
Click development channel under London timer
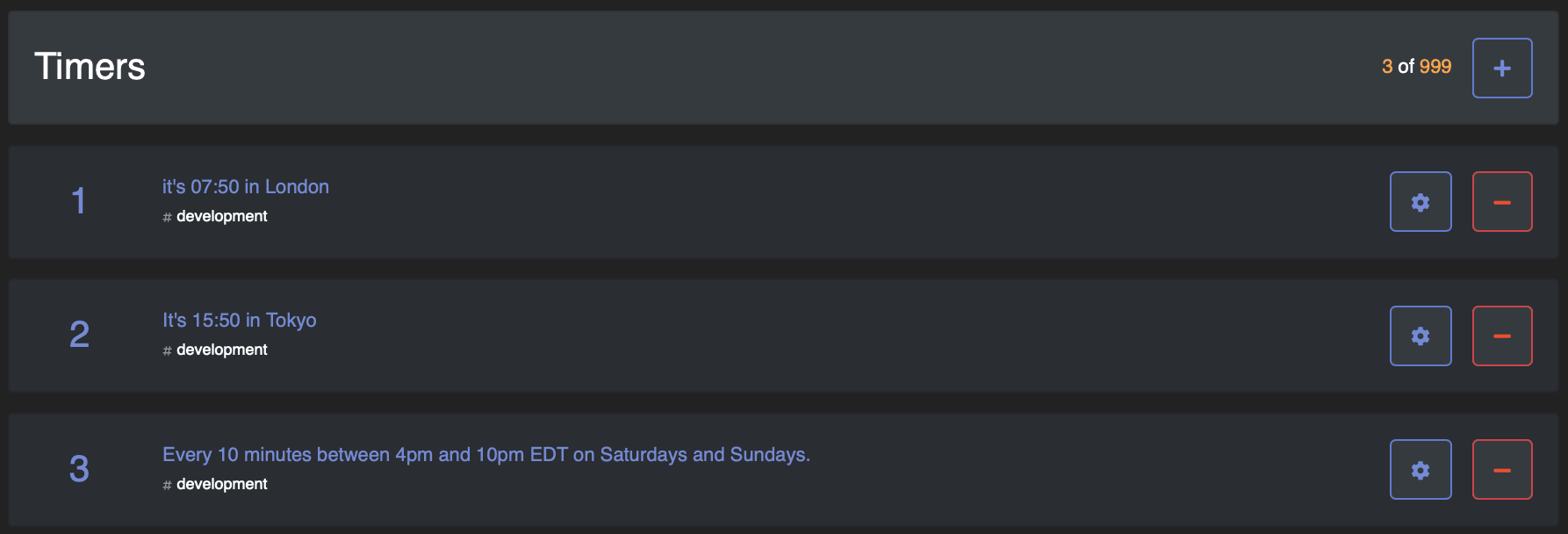coord(221,216)
